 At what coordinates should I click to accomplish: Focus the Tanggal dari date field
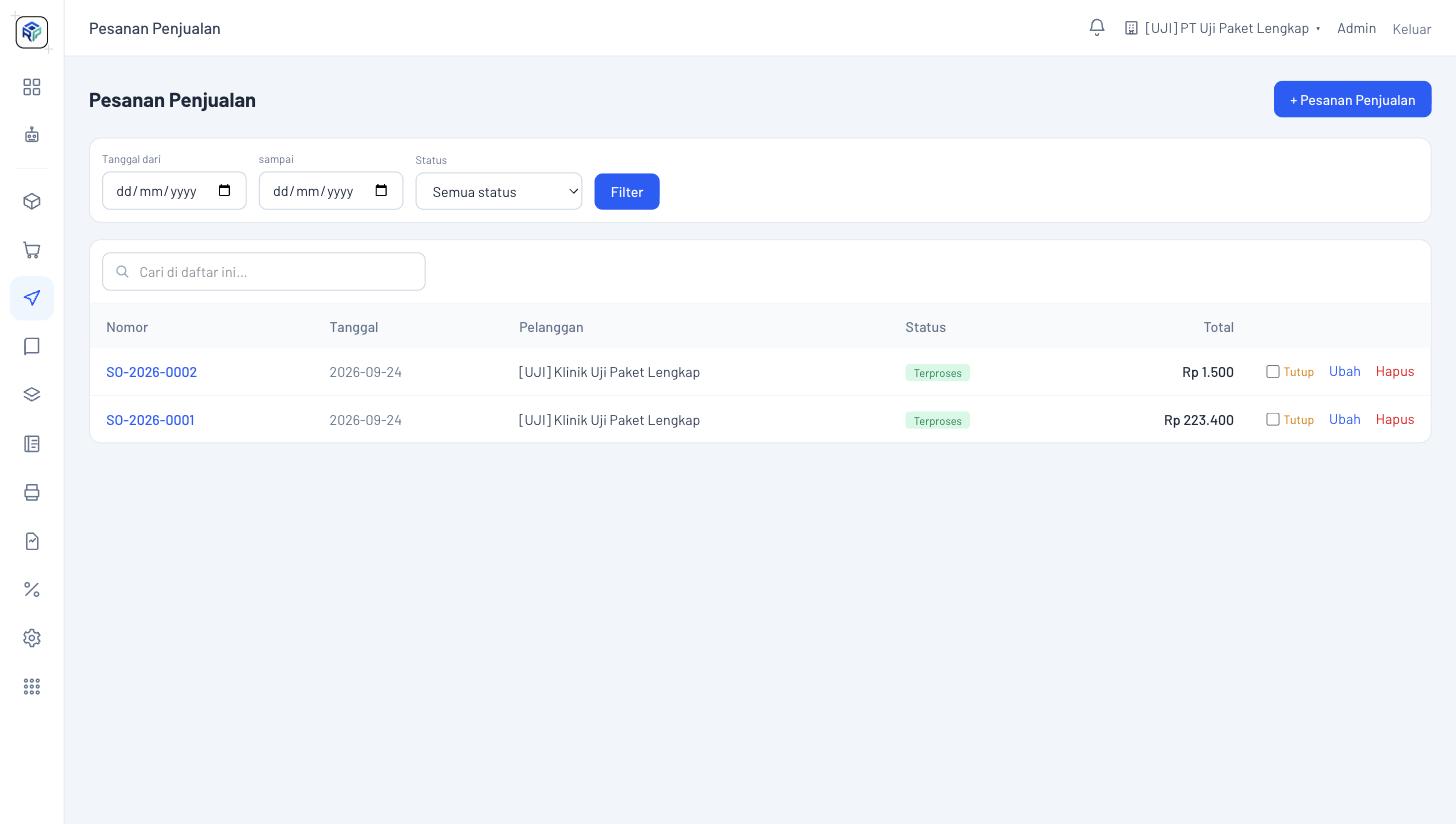174,191
